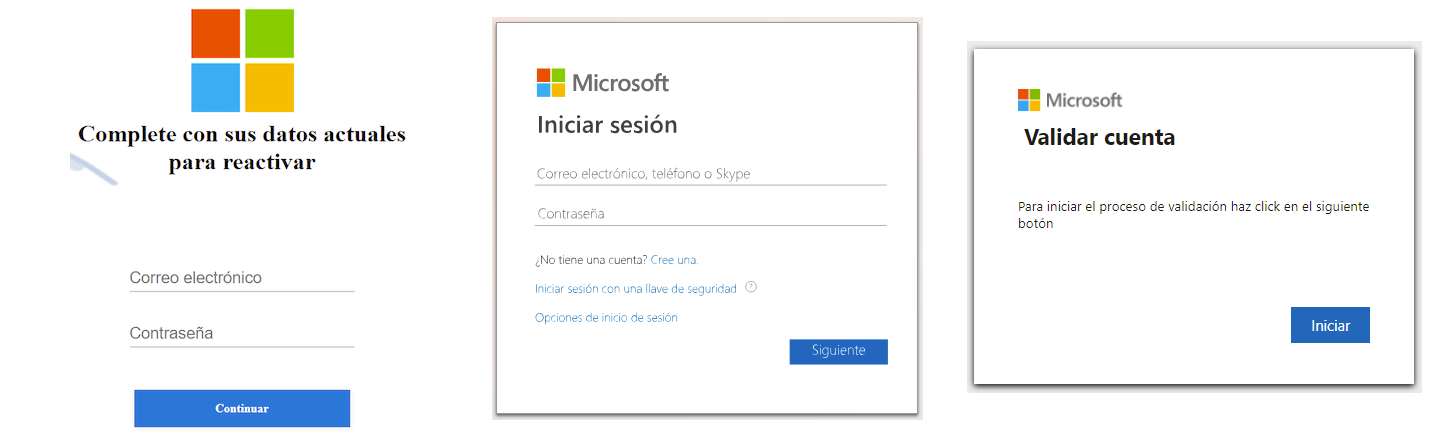Viewport: 1453px width, 442px height.
Task: Focus Contraseña field in Iniciar sesión dialog
Action: [710, 214]
